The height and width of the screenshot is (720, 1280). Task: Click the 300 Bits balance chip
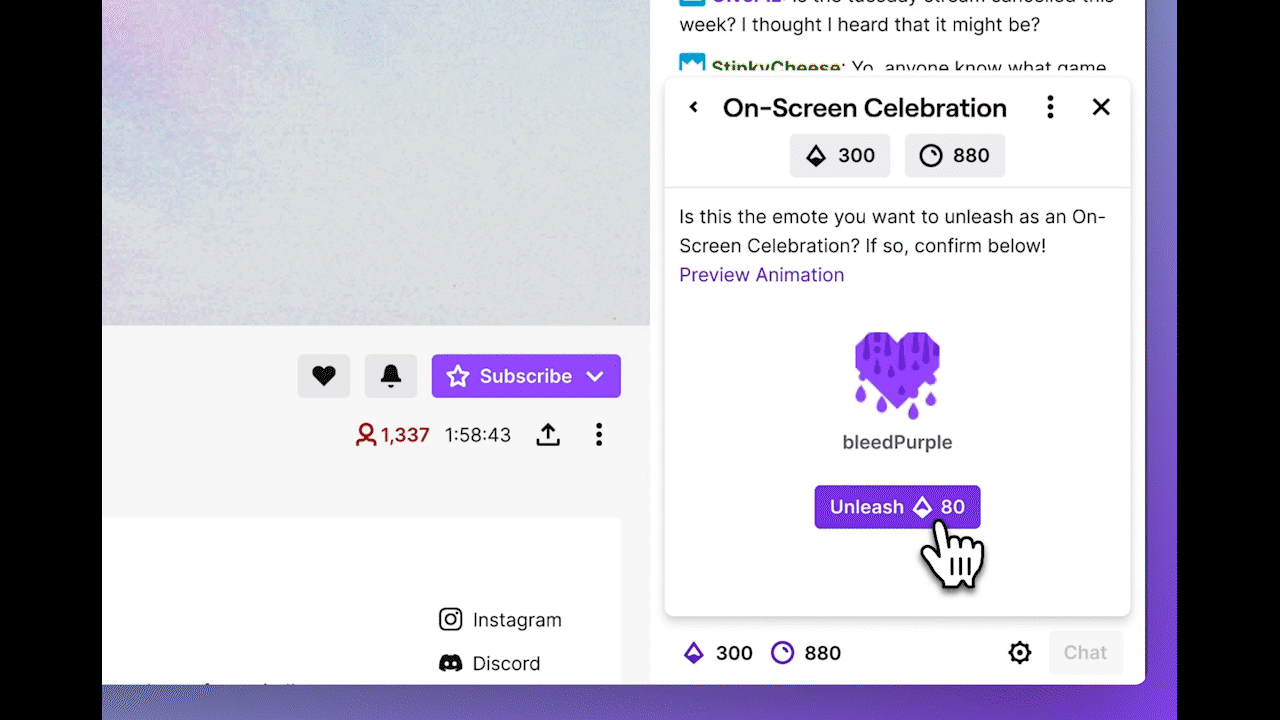840,156
